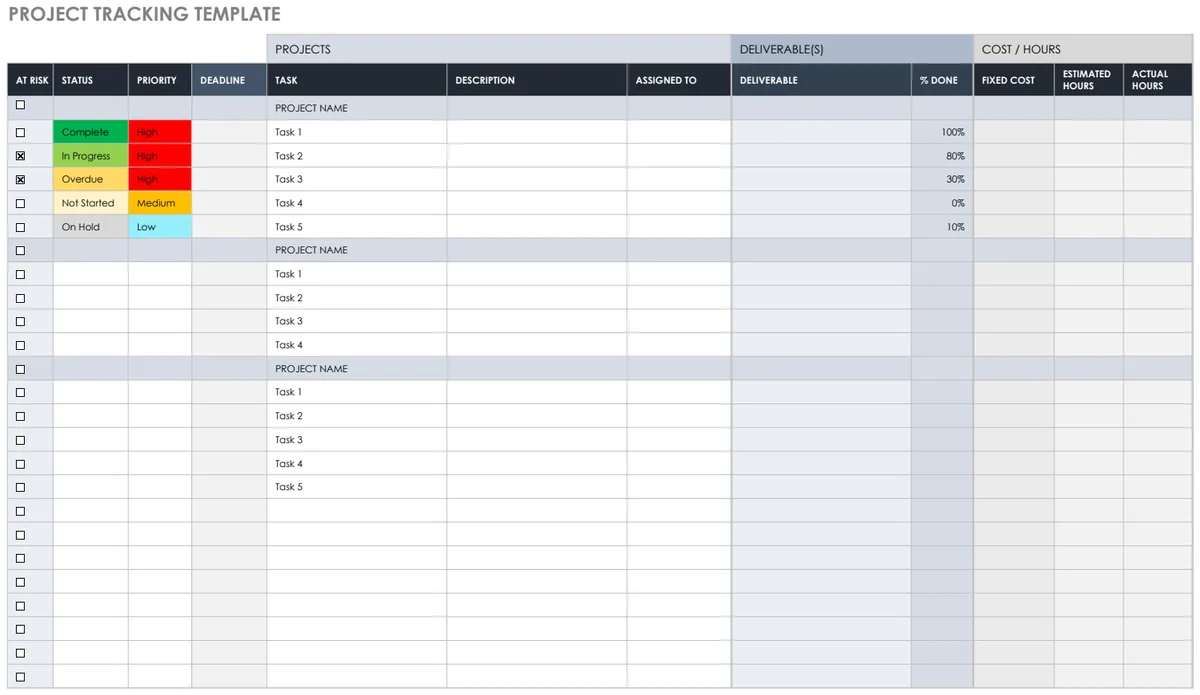
Task: Select the Task 2 cell in the In Progress row
Action: 357,156
